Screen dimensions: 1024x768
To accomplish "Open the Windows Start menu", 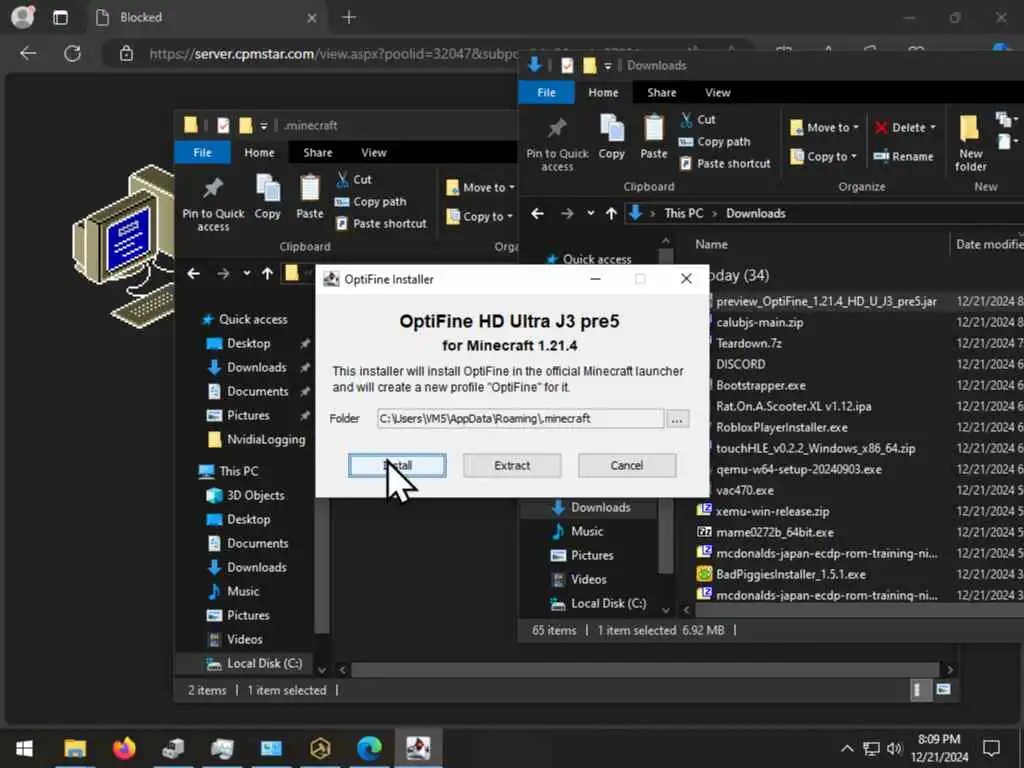I will (x=24, y=748).
